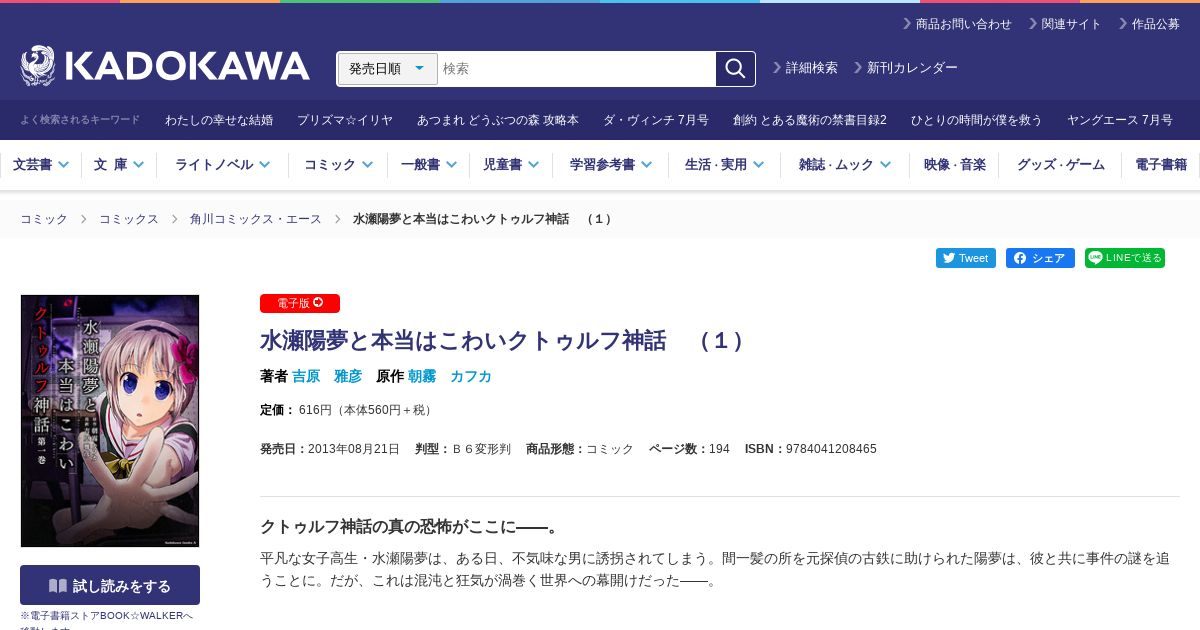Select keyword 創約 とある魔術の禁書目録2
Image resolution: width=1200 pixels, height=630 pixels.
(810, 120)
